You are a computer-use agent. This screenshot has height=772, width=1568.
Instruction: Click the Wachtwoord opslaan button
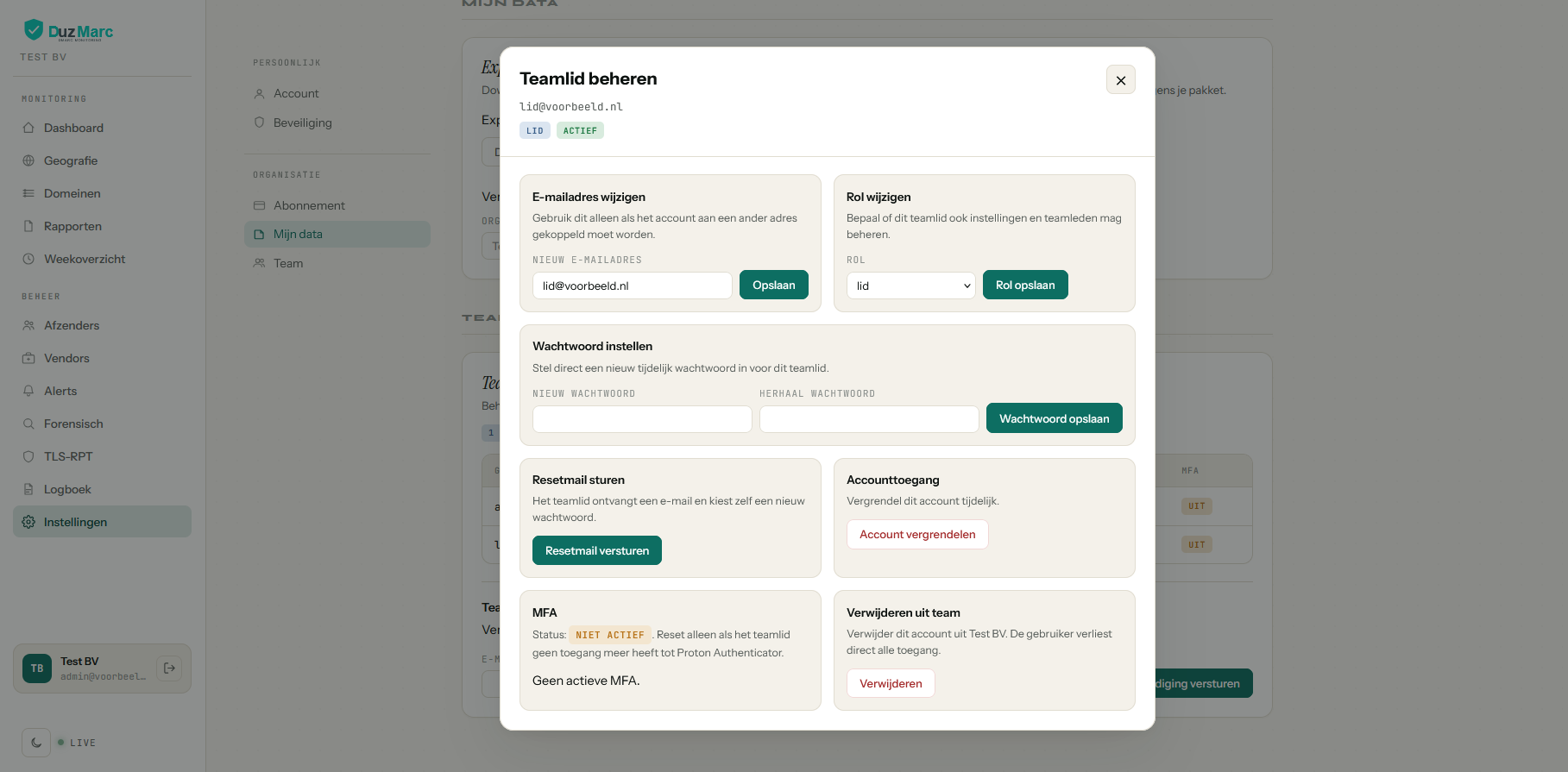coord(1055,418)
